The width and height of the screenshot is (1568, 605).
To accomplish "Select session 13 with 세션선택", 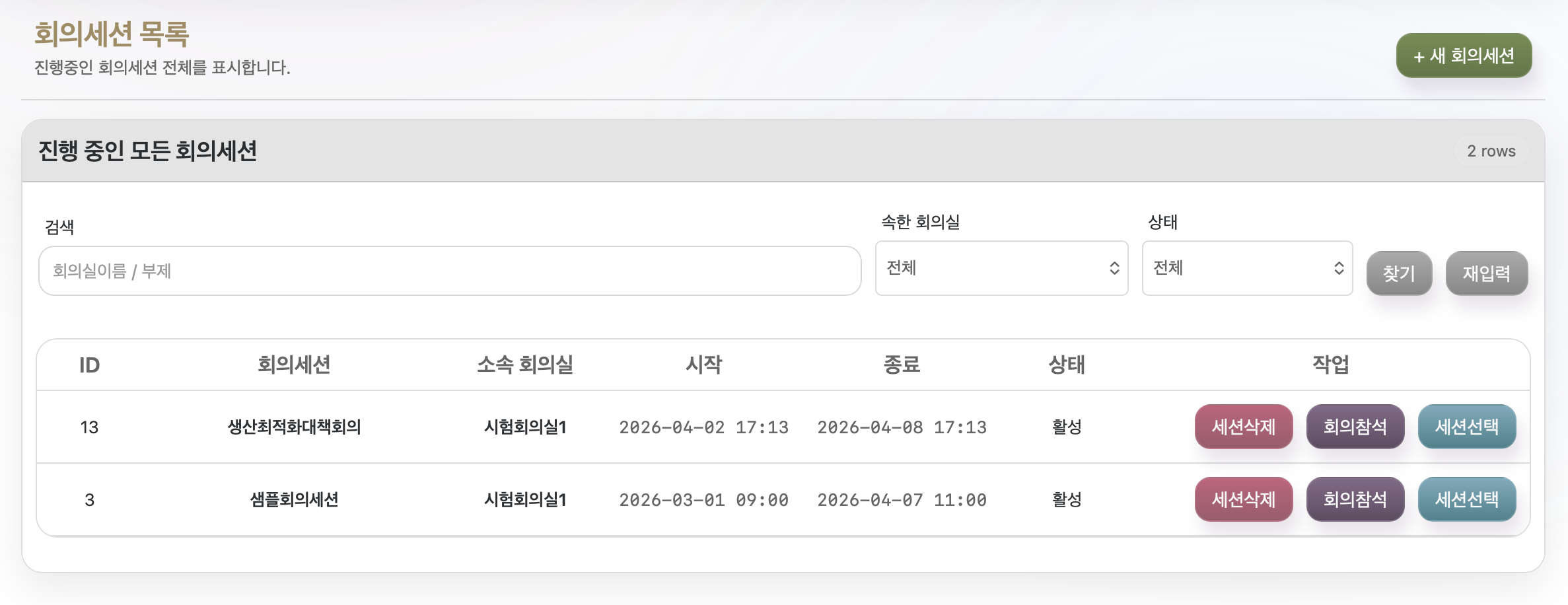I will [1466, 427].
